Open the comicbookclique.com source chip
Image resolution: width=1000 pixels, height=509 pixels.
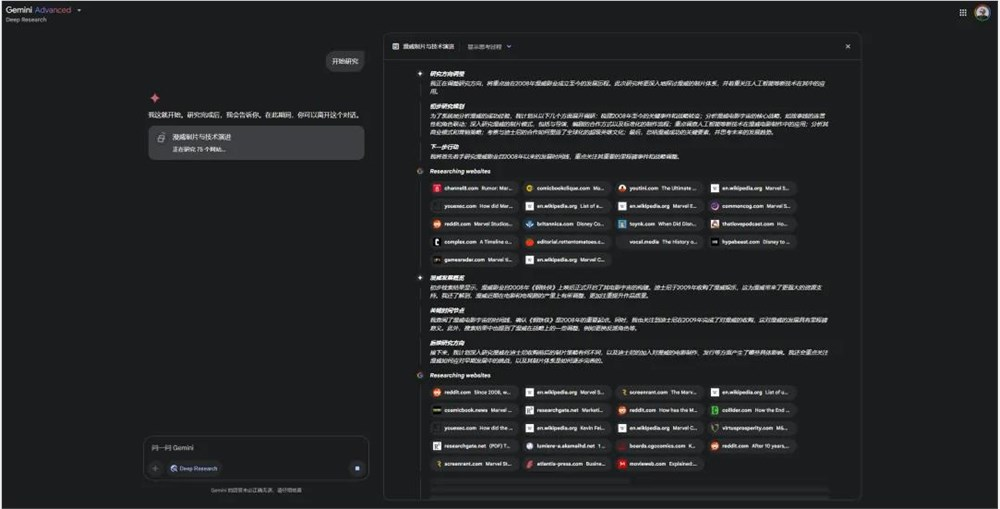(566, 188)
